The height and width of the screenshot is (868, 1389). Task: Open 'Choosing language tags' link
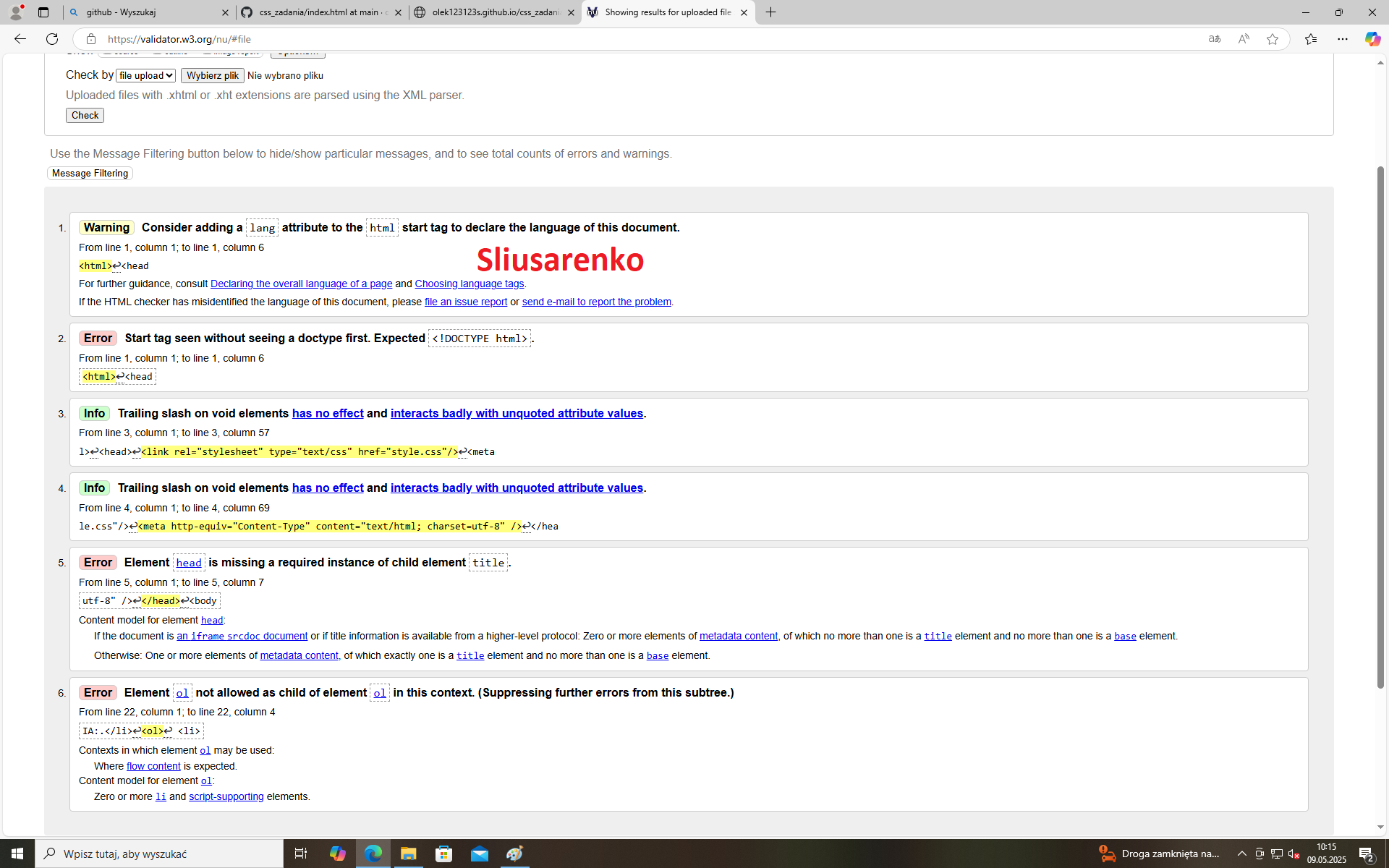469,284
